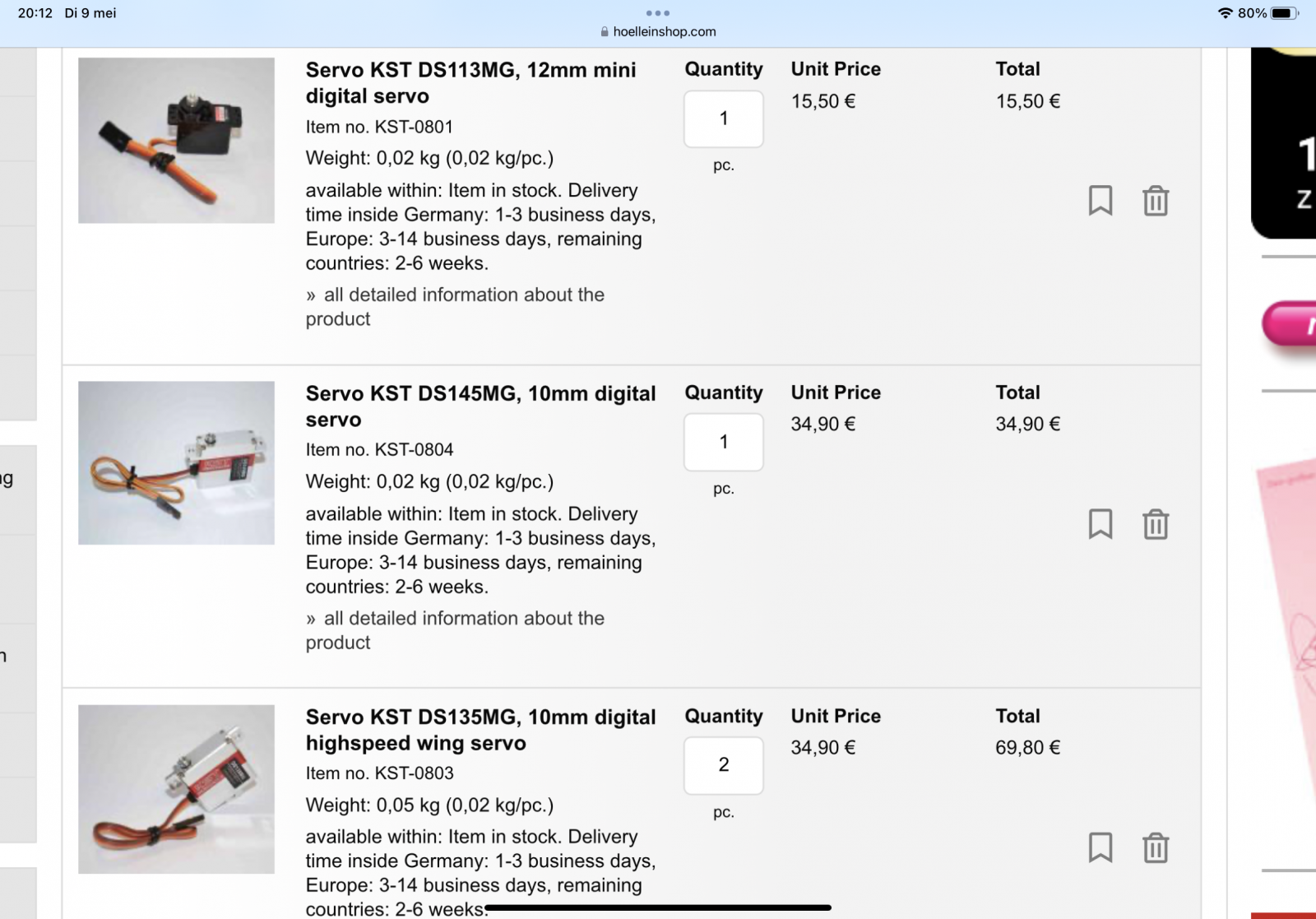This screenshot has width=1316, height=919.
Task: Delete the KST DS113MG servo from cart
Action: pos(1156,201)
